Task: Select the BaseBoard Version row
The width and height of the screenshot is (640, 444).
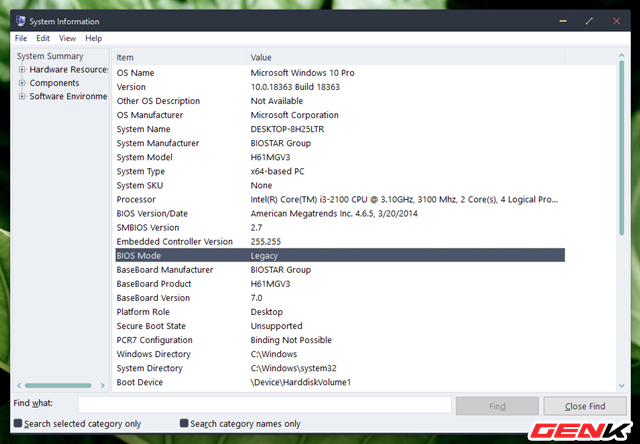Action: pyautogui.click(x=340, y=298)
